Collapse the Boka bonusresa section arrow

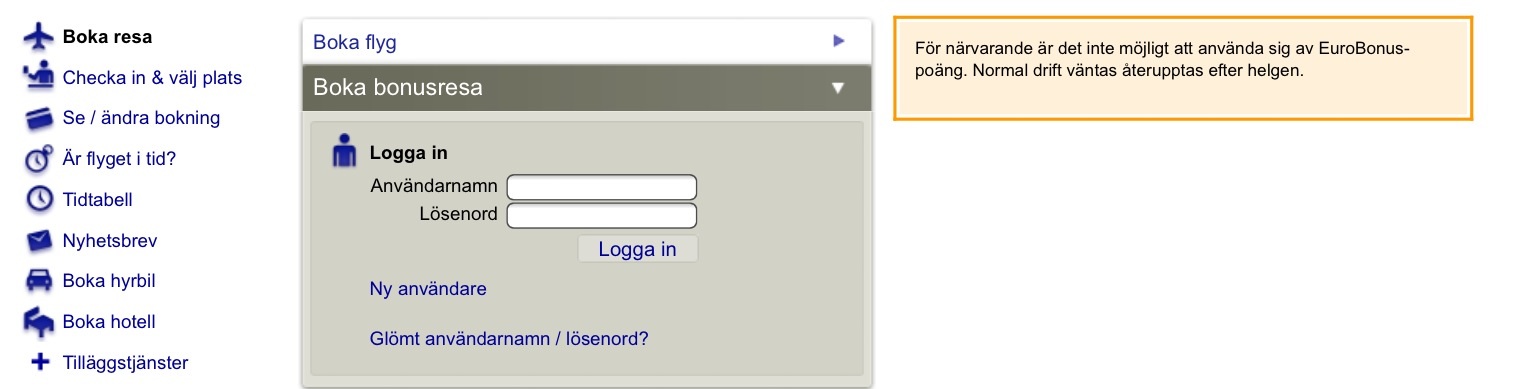pyautogui.click(x=839, y=87)
